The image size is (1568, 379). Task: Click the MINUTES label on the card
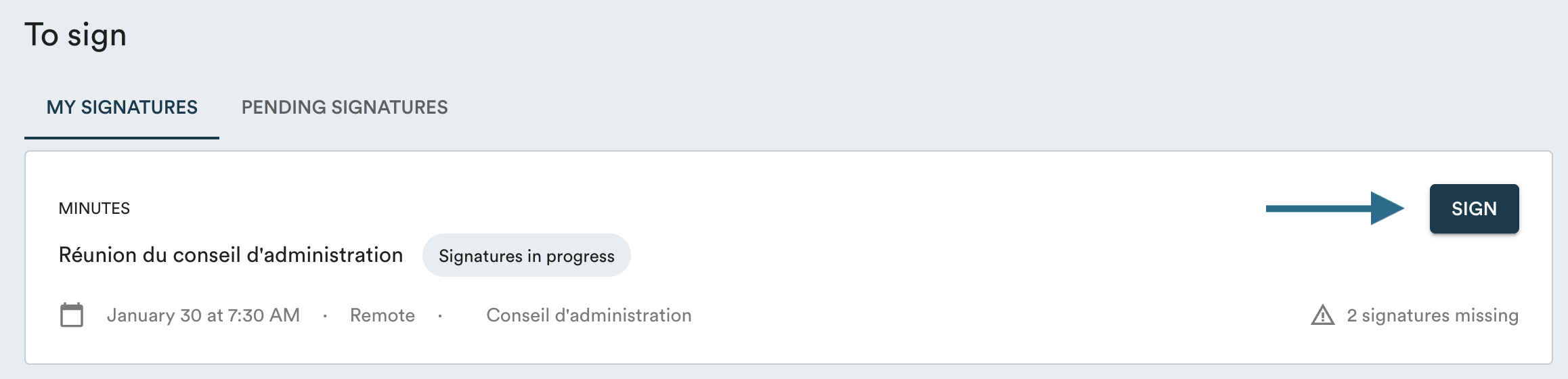(94, 208)
